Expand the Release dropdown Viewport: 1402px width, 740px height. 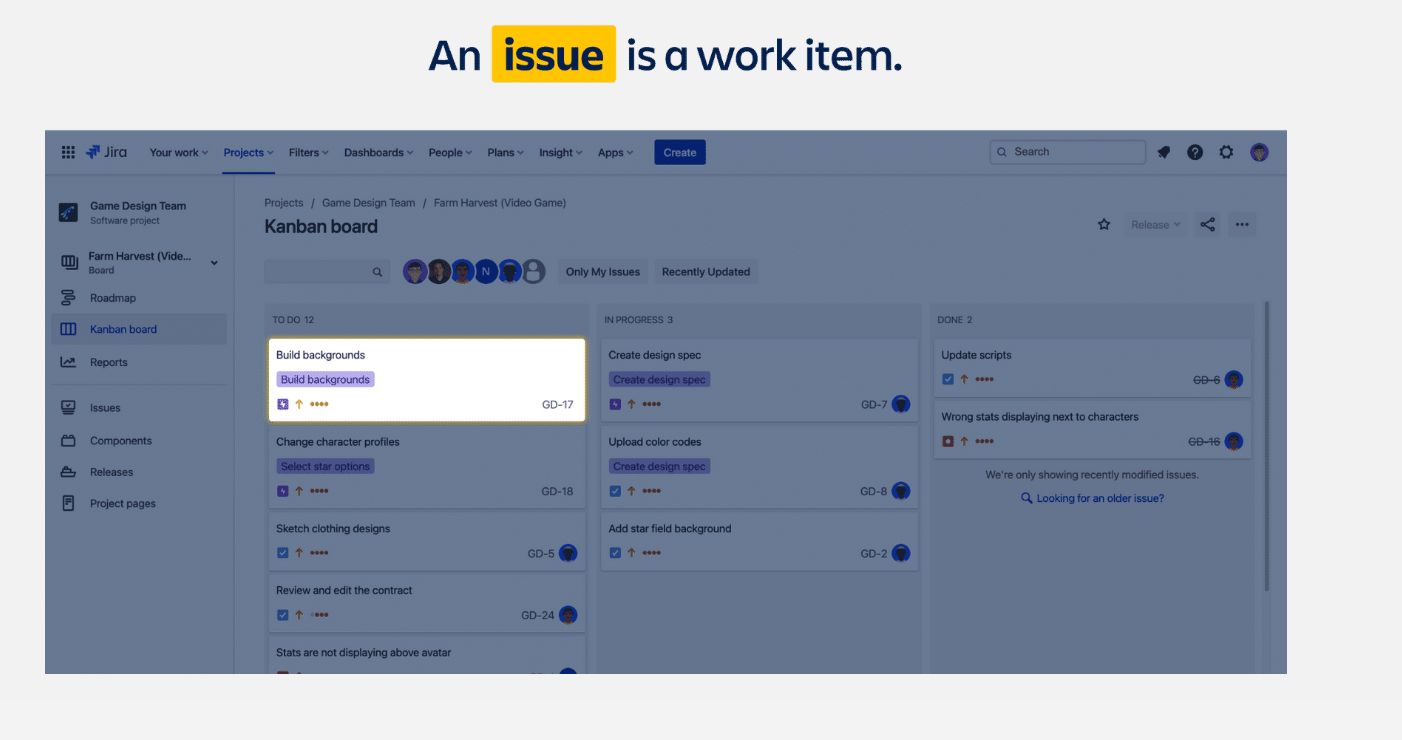(1155, 224)
